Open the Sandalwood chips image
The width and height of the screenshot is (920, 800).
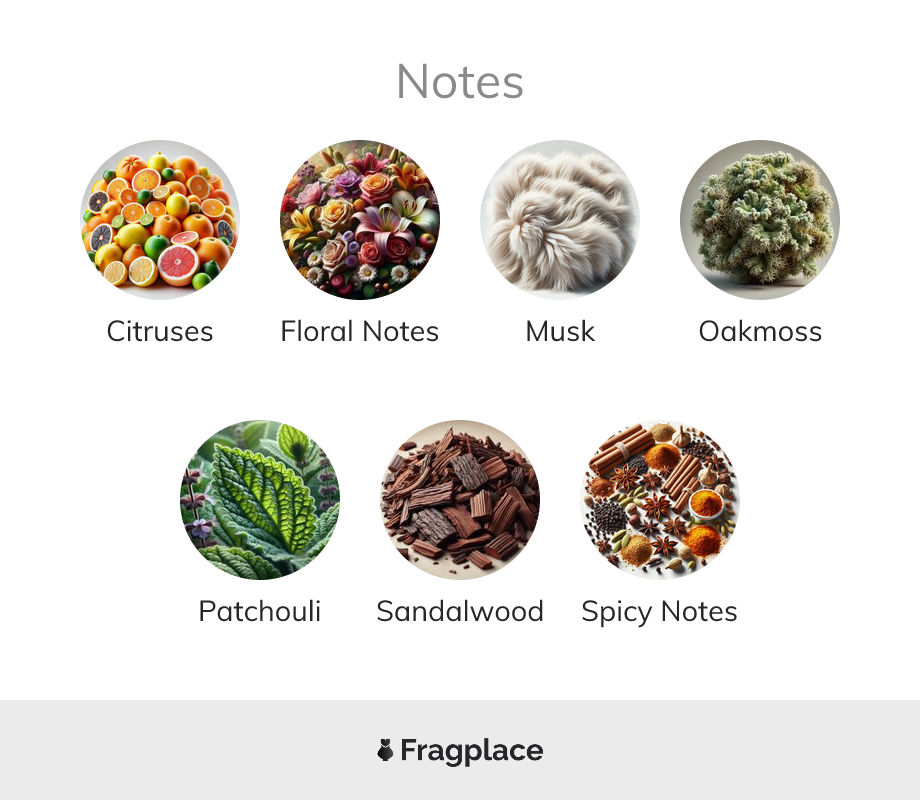tap(460, 499)
